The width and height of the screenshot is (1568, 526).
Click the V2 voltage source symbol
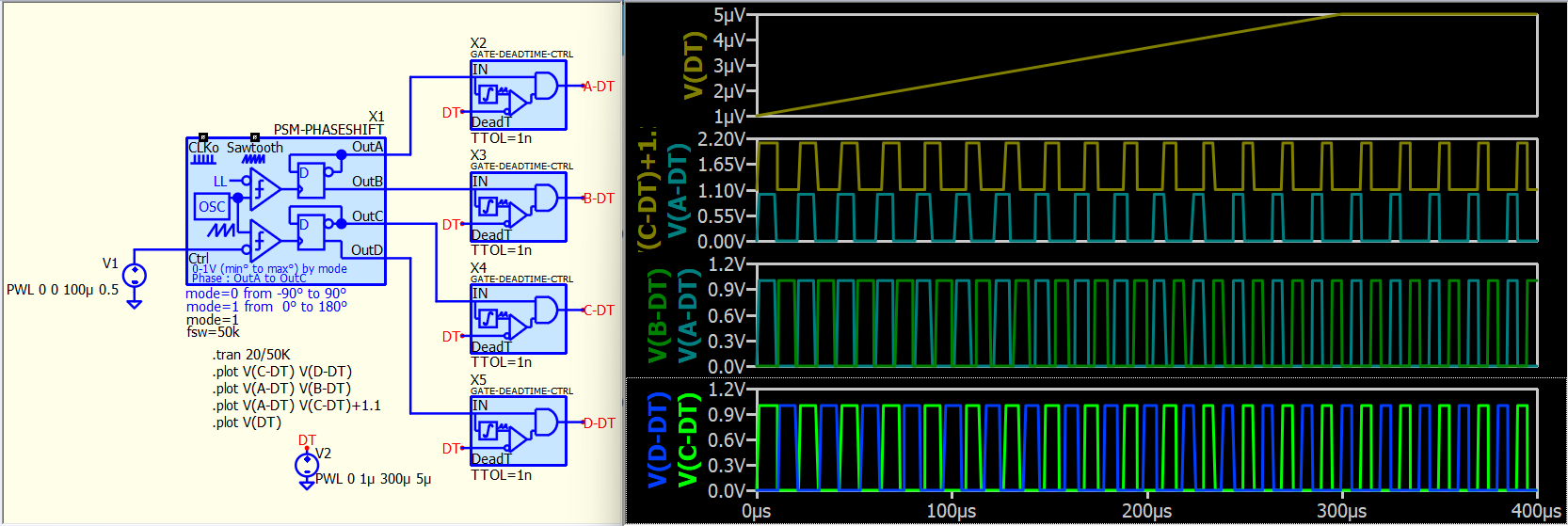tap(306, 465)
